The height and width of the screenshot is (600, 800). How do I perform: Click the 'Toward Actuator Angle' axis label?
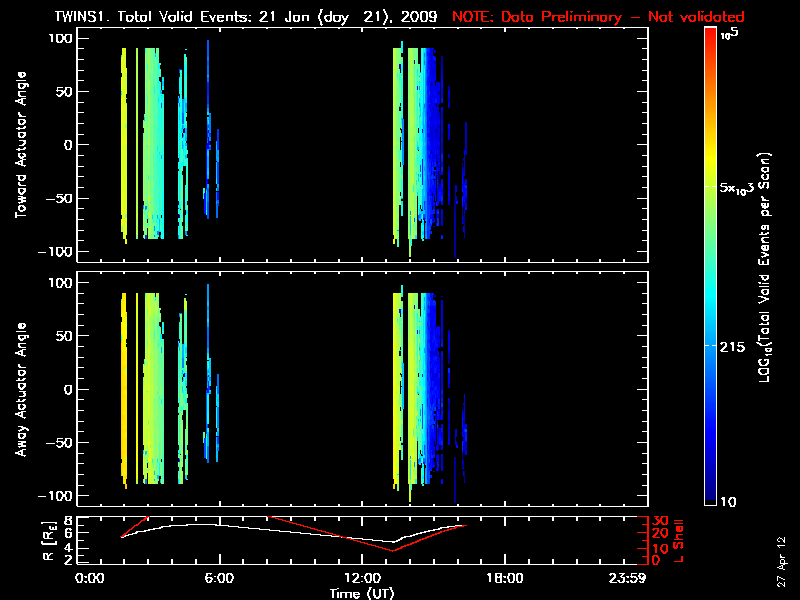tap(20, 145)
